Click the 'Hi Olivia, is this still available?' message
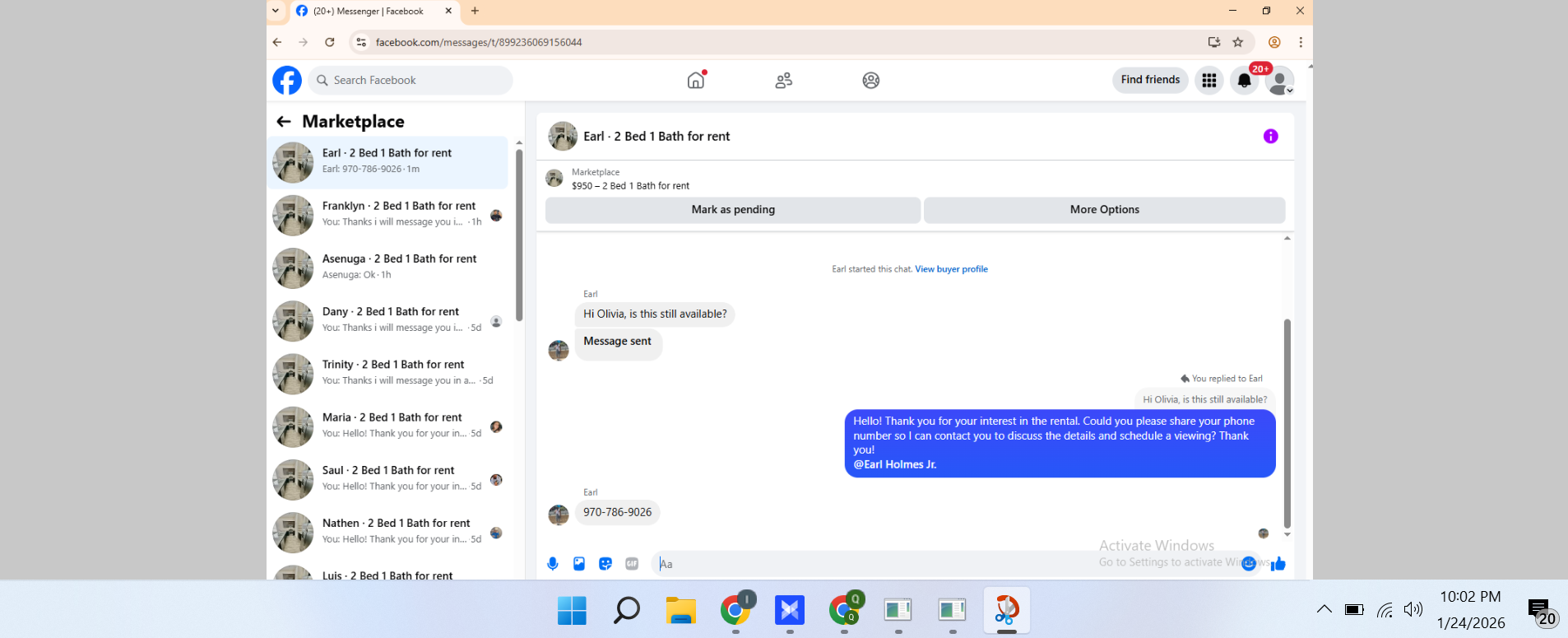Viewport: 1568px width, 638px height. coord(655,314)
